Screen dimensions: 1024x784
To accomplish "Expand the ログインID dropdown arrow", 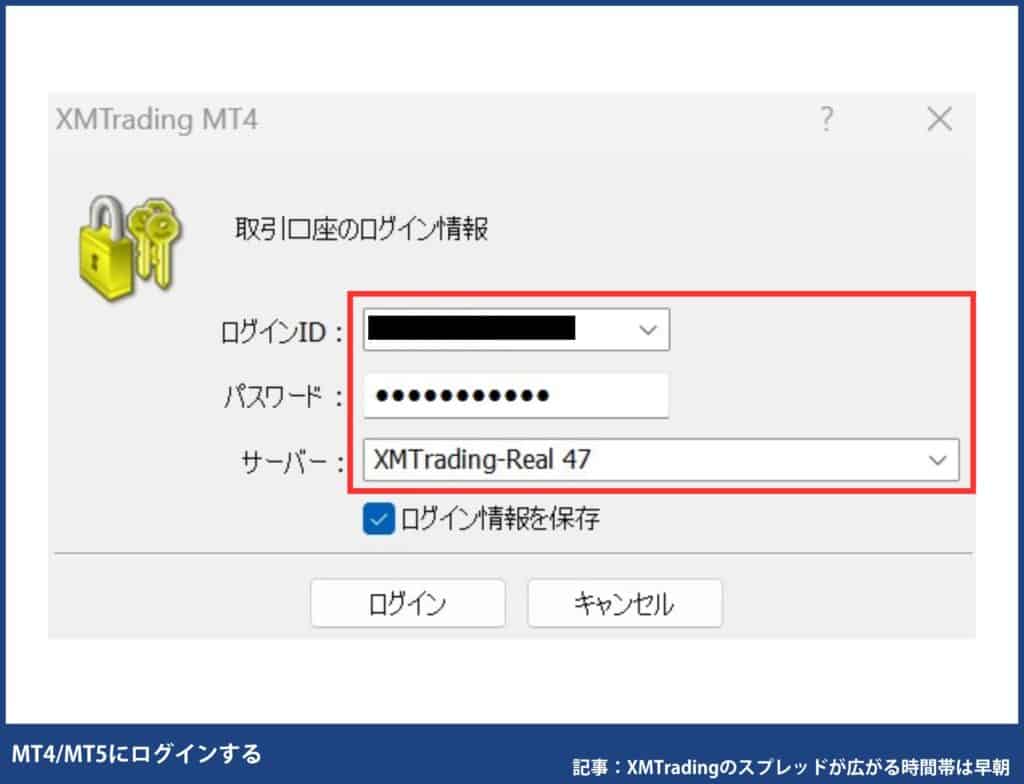I will 647,330.
